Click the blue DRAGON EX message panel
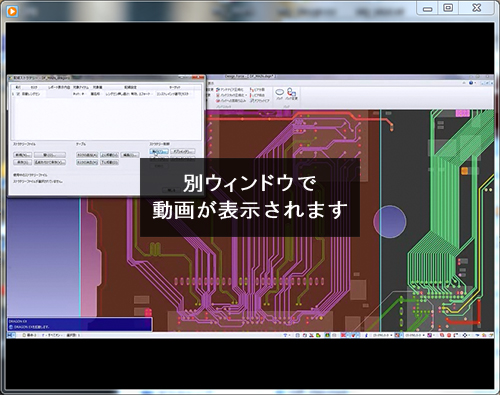 [80, 324]
